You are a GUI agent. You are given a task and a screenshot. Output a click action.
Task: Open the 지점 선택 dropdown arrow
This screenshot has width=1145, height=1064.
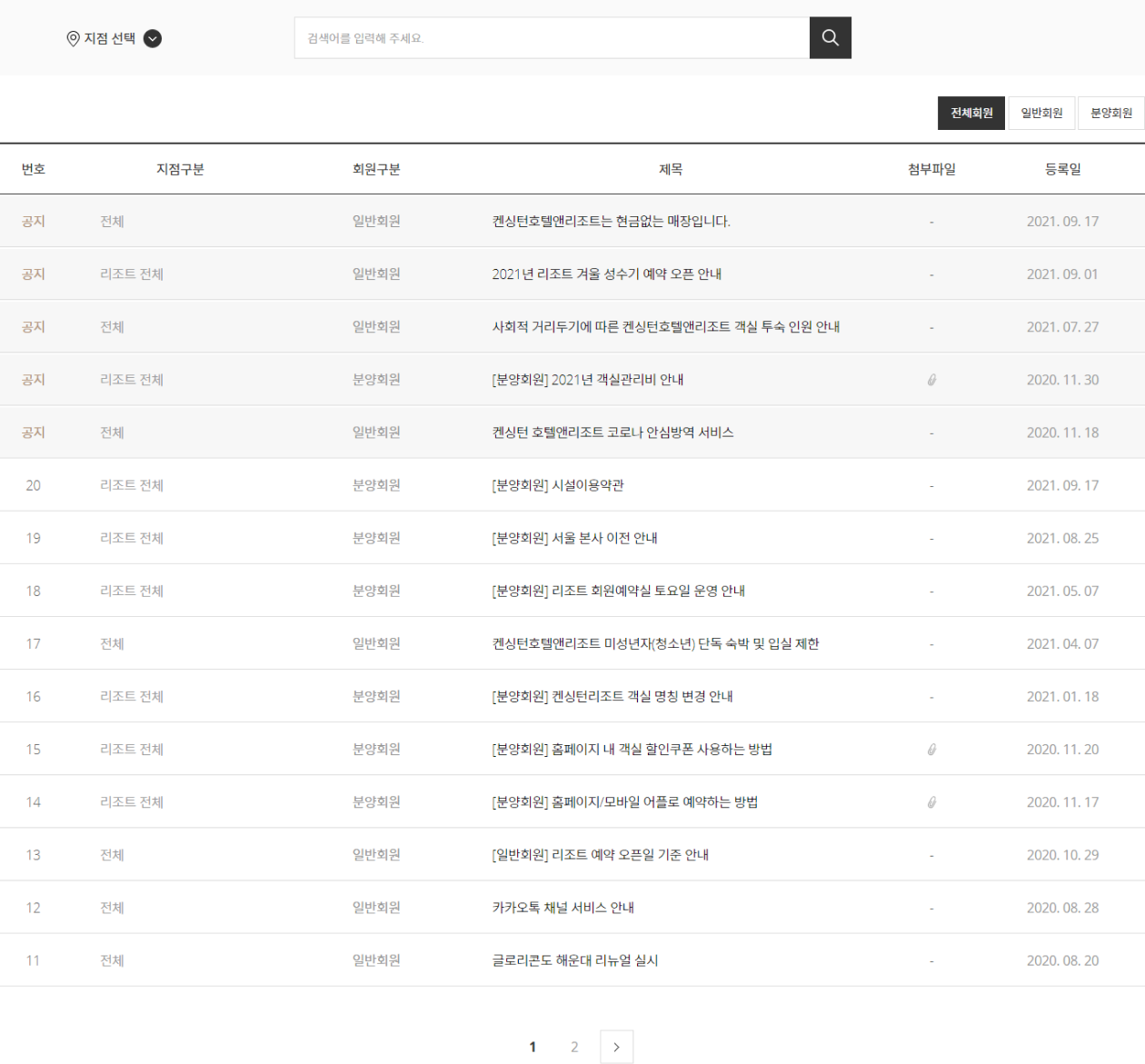pos(153,38)
